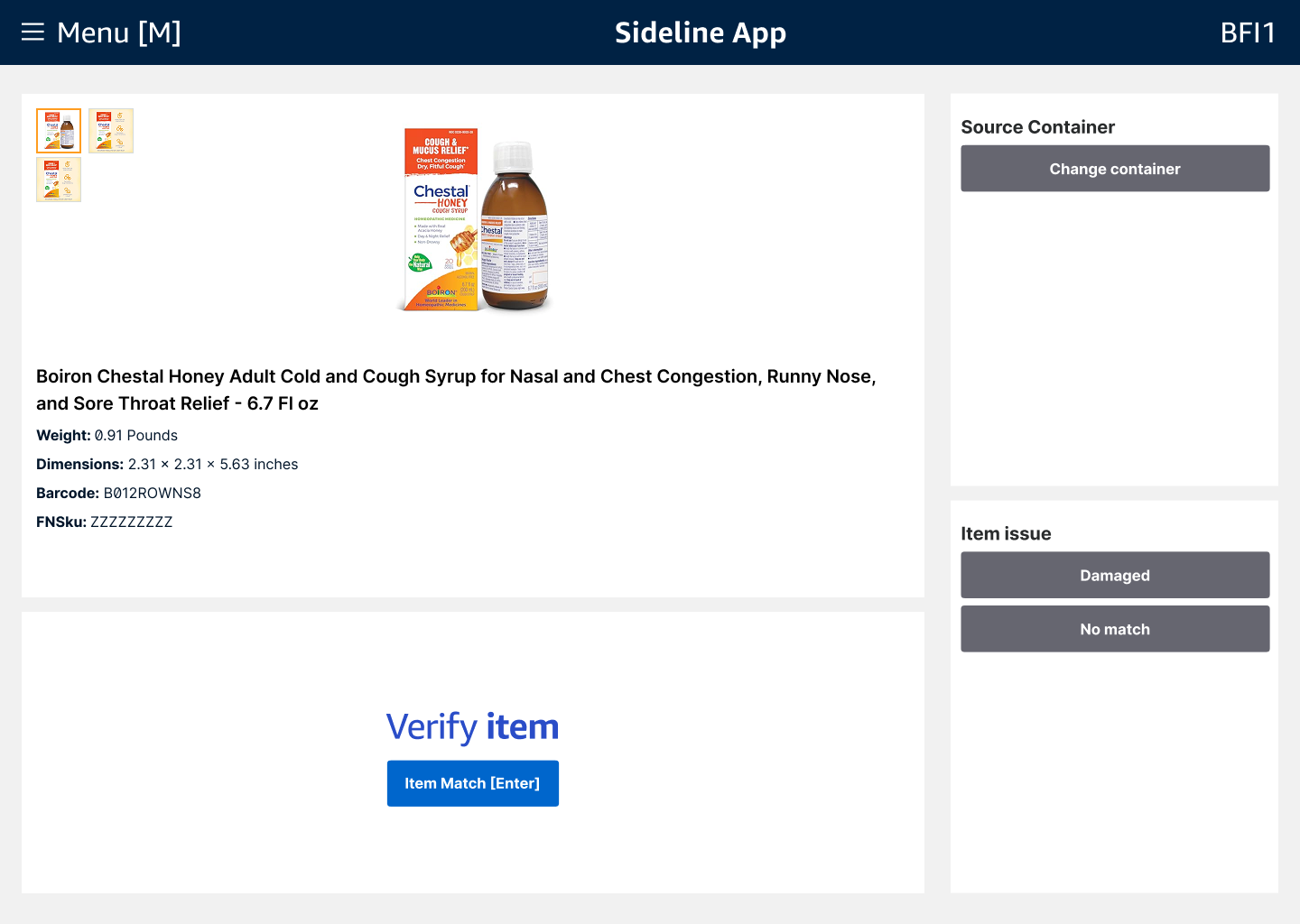Click the Menu [M] label
Screen dimensions: 1300x924
click(119, 32)
